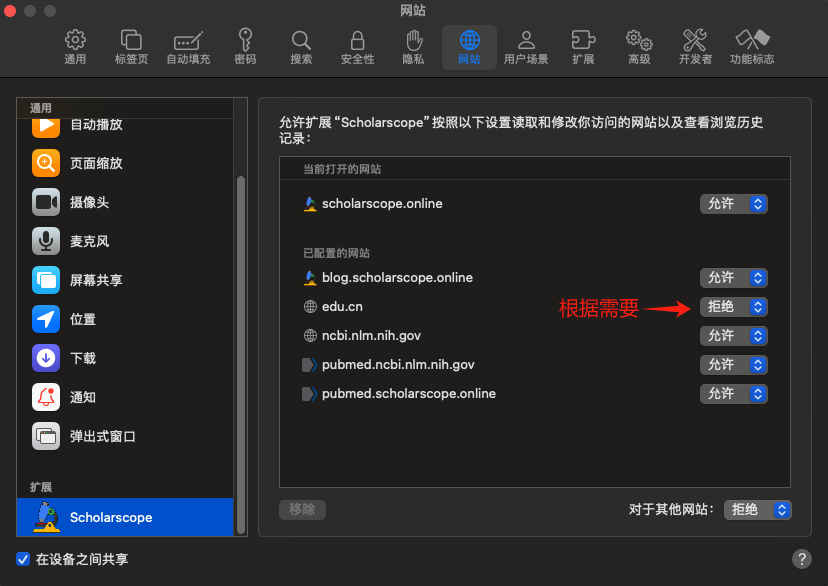The image size is (828, 586).
Task: Toggle 在设备之间共享 checkbox
Action: pyautogui.click(x=23, y=559)
